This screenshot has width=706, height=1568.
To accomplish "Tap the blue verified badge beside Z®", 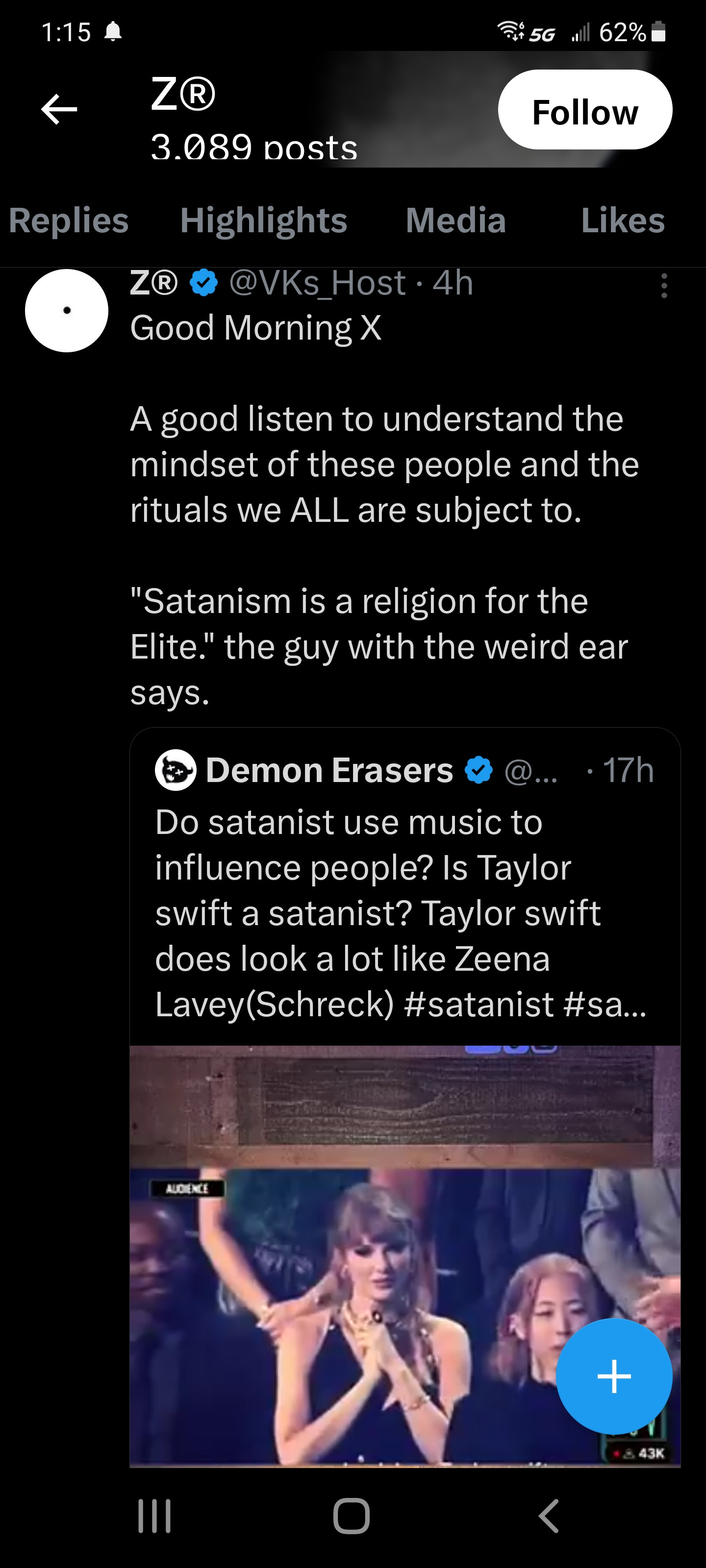I will 204,283.
